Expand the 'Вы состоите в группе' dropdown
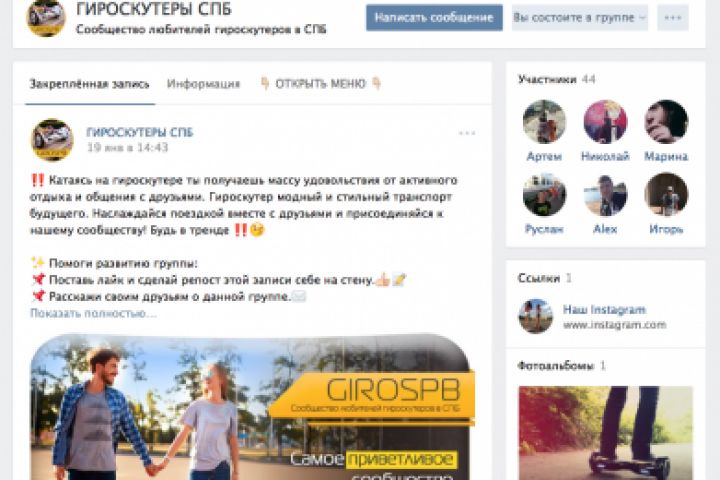The image size is (720, 480). [x=579, y=17]
